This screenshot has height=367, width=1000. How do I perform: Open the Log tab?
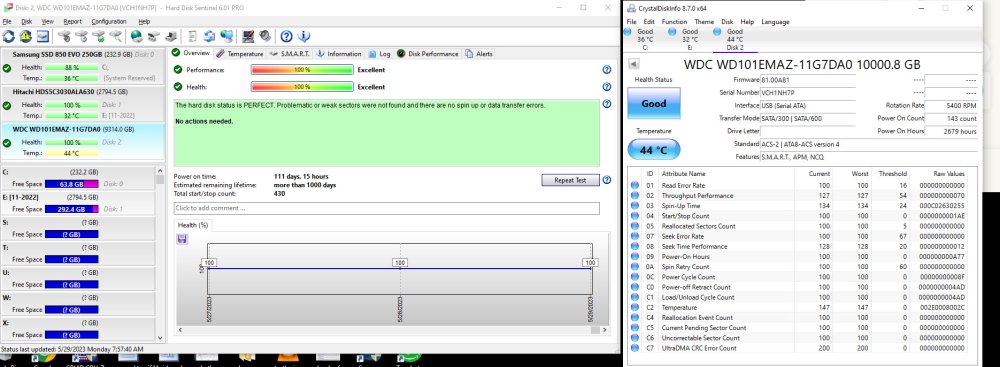tap(379, 54)
